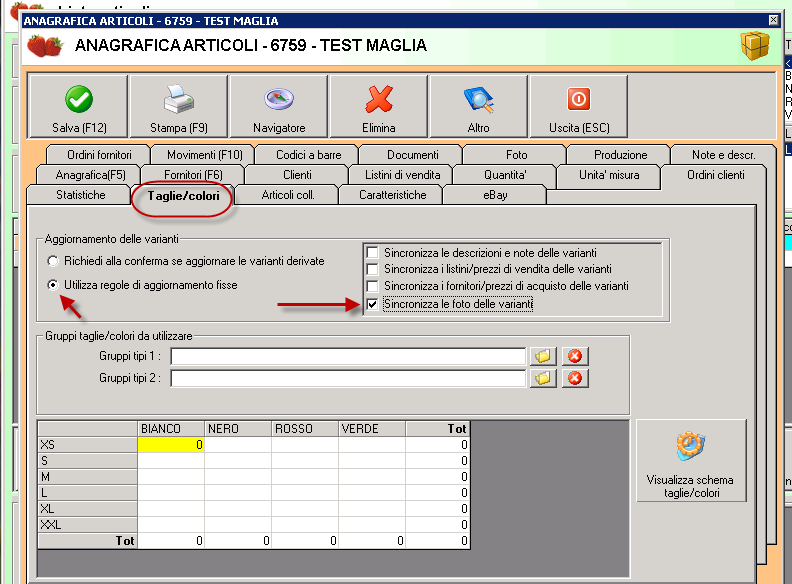Select the XS row header

pyautogui.click(x=88, y=445)
